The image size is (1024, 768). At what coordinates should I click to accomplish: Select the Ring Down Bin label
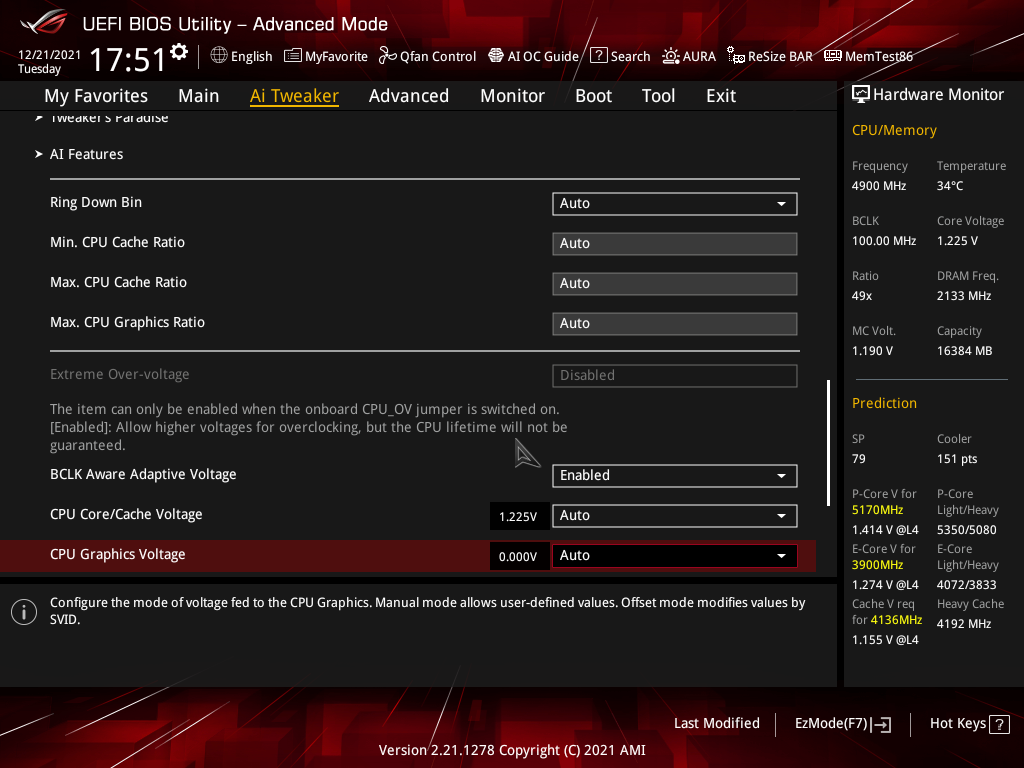pos(96,202)
